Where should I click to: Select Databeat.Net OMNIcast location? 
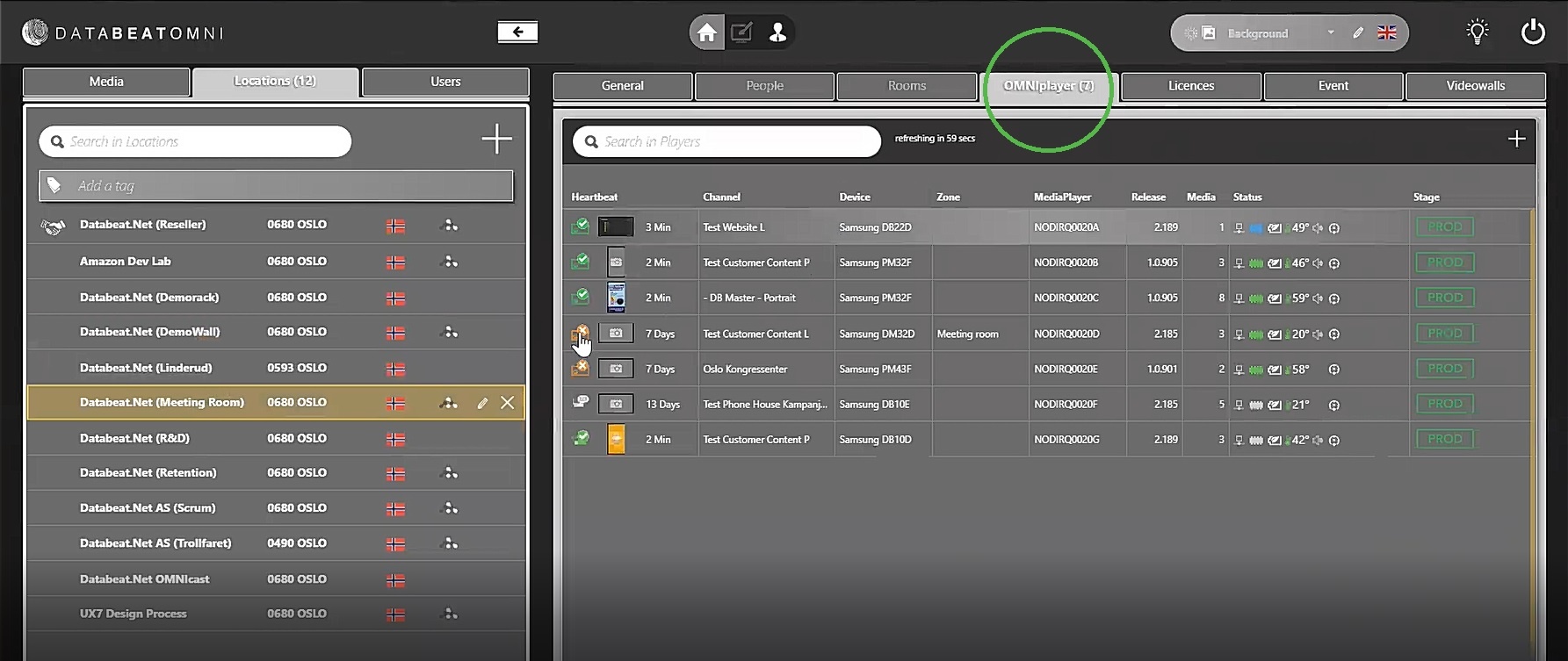click(276, 579)
